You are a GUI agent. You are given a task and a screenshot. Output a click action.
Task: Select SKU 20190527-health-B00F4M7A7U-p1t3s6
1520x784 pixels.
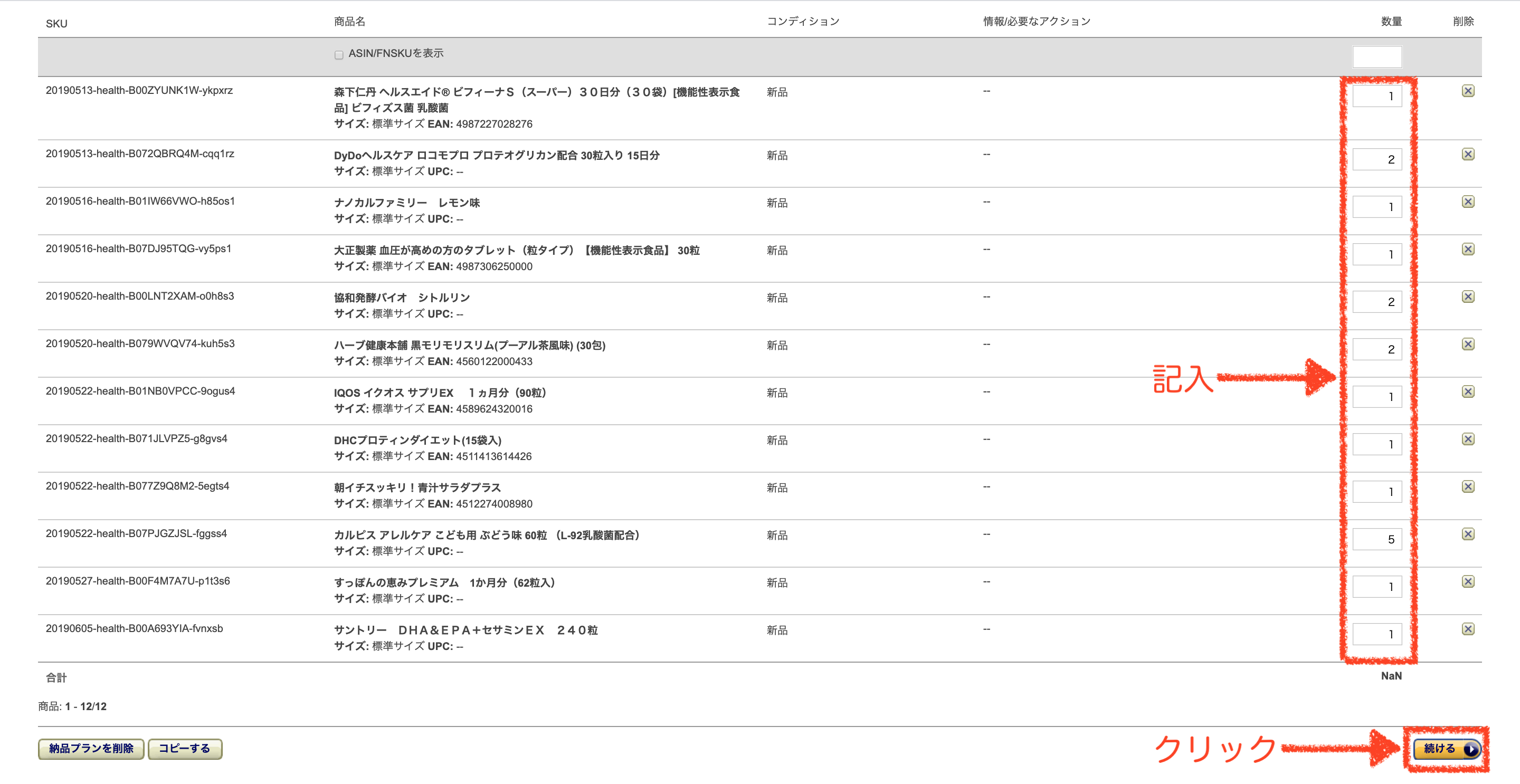(138, 581)
